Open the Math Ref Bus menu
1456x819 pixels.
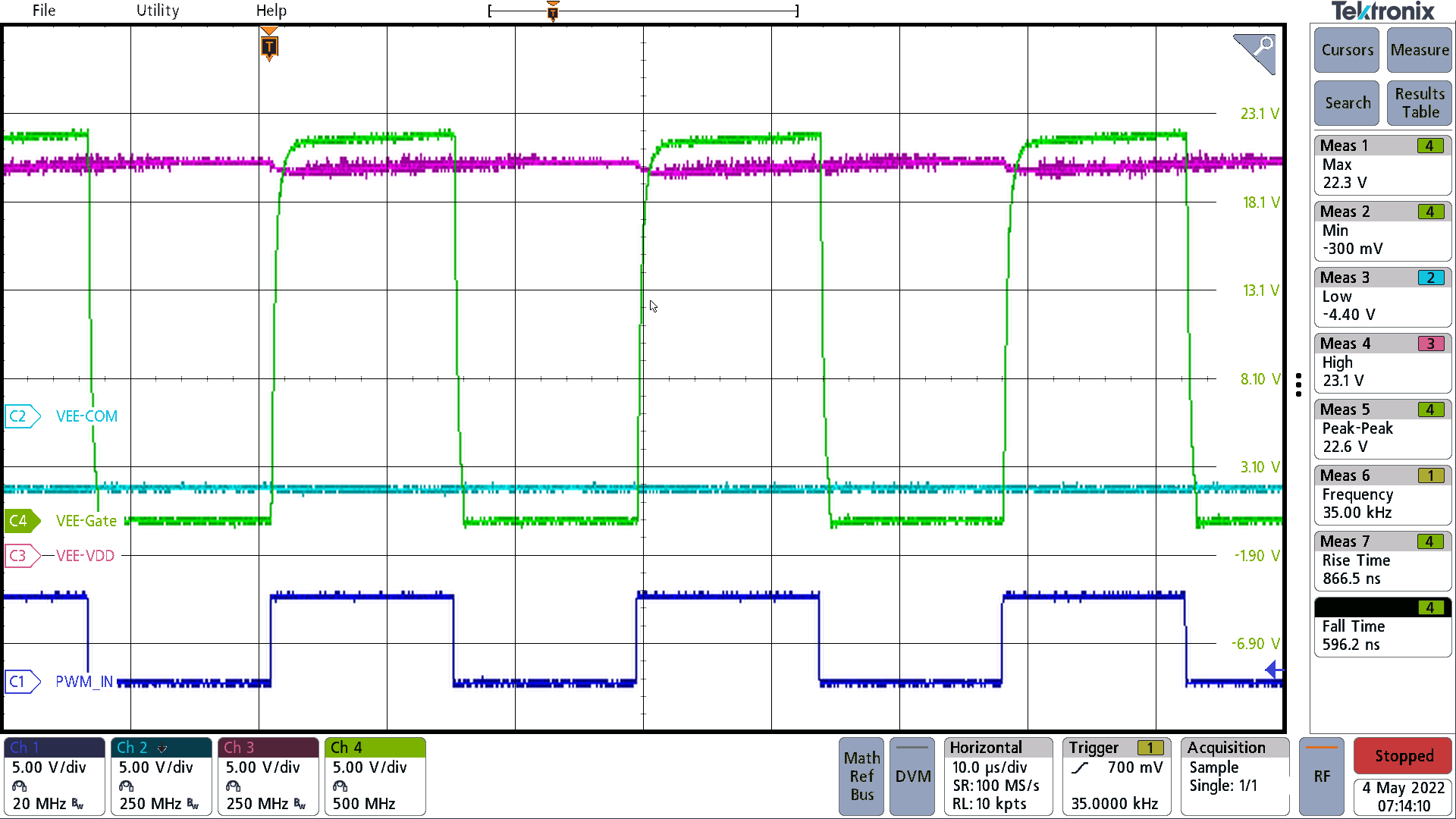point(861,777)
